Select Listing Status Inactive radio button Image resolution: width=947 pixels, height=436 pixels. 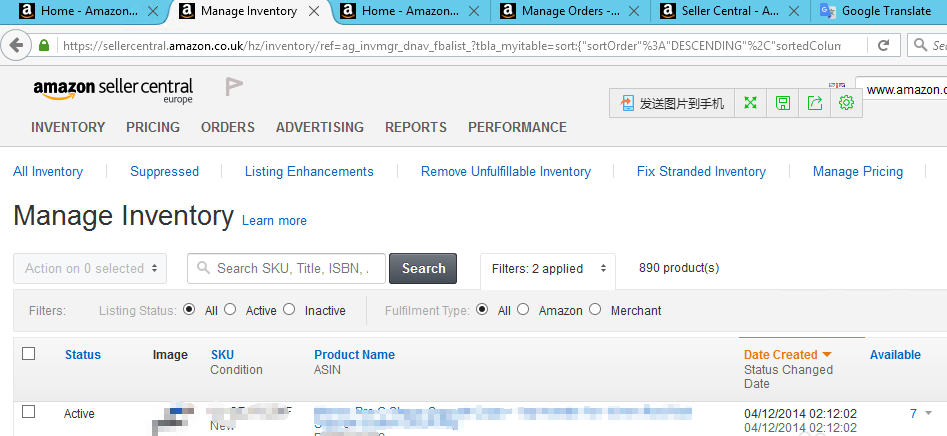(x=289, y=309)
